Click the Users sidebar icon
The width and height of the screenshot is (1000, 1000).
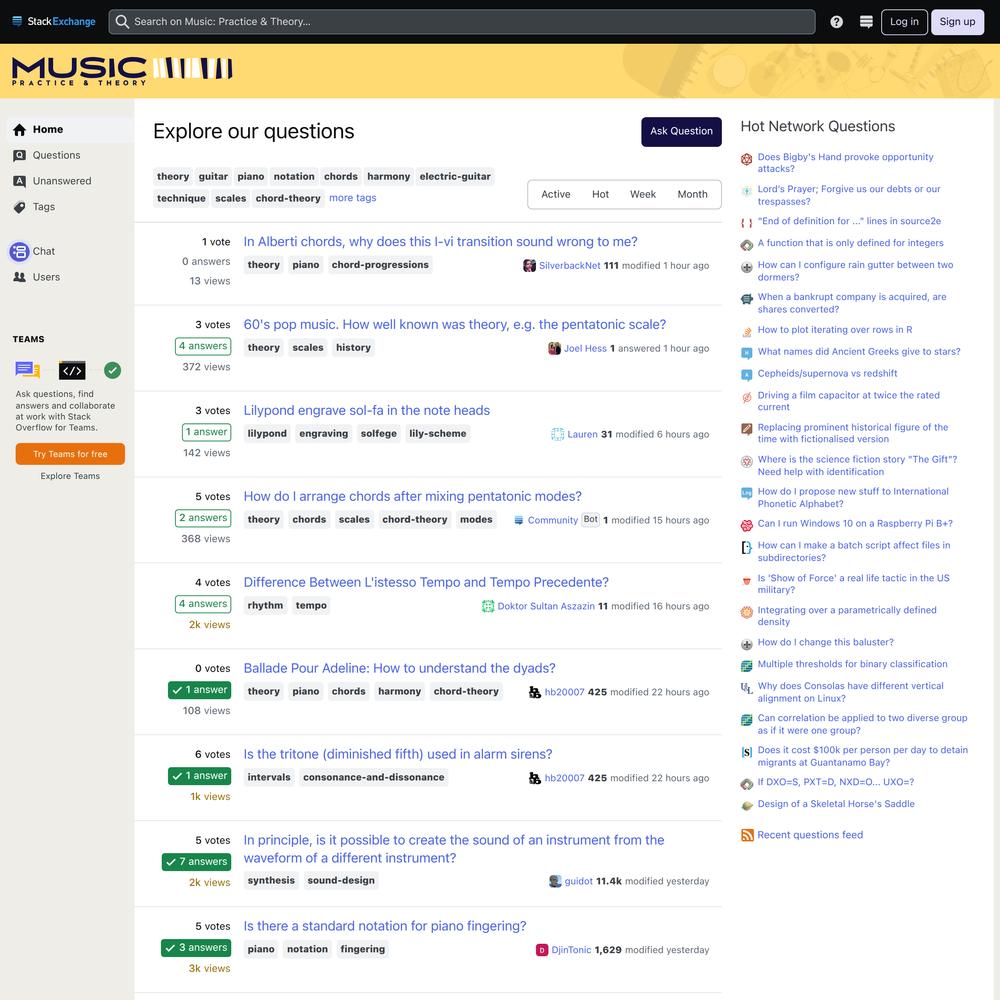point(20,277)
